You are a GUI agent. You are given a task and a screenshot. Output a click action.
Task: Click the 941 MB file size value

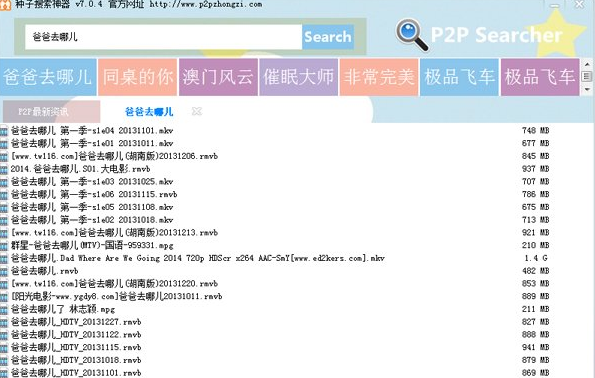[x=535, y=347]
